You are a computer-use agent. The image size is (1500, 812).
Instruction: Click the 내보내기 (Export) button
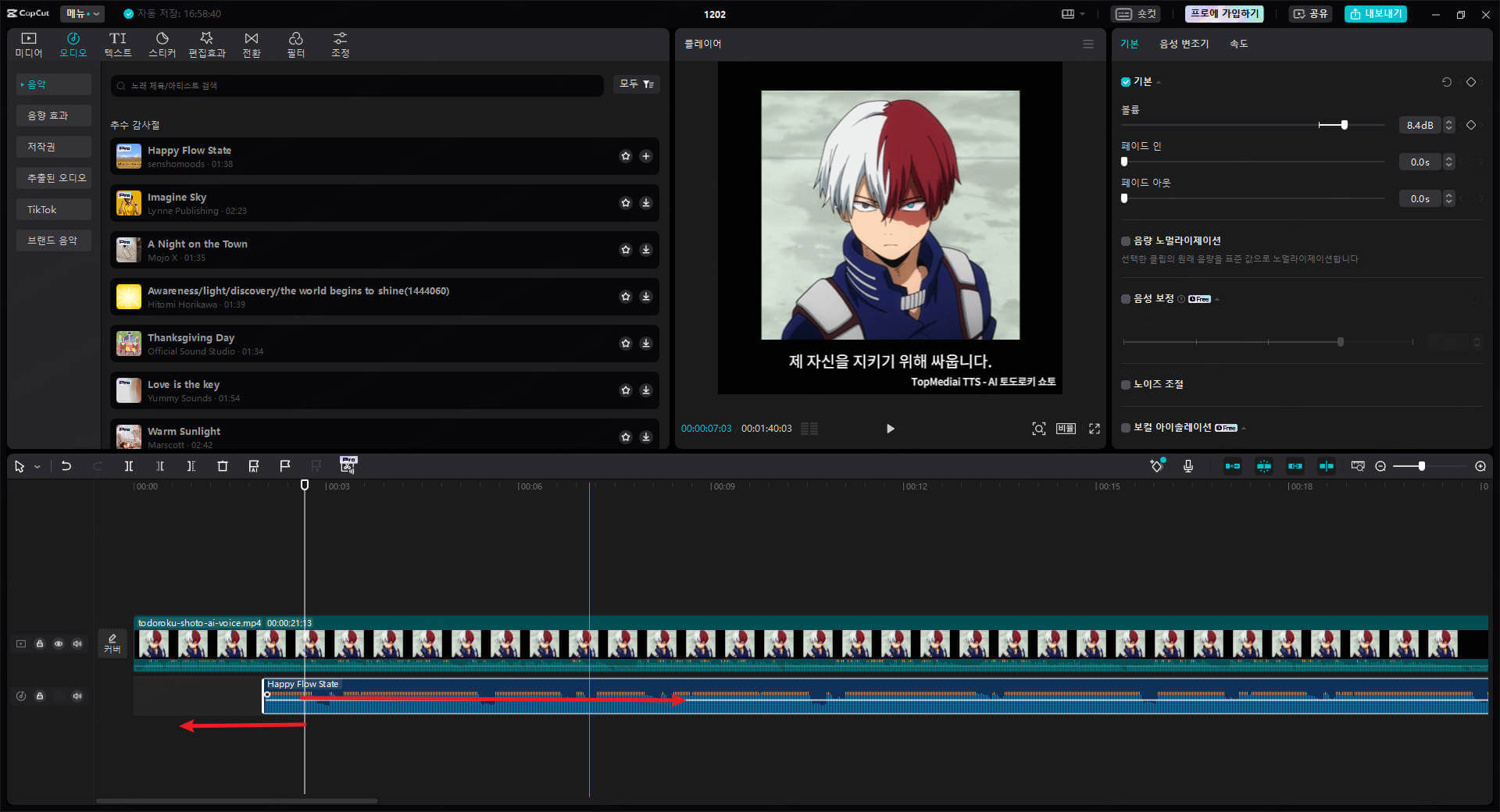point(1376,14)
